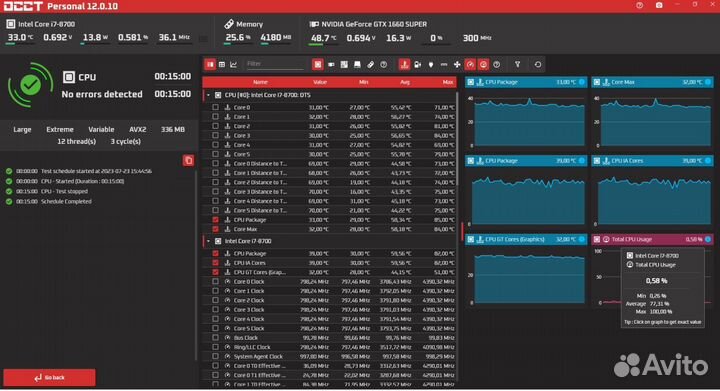Toggle the CPU sensor category filter
Image resolution: width=720 pixels, height=391 pixels.
pyautogui.click(x=317, y=65)
